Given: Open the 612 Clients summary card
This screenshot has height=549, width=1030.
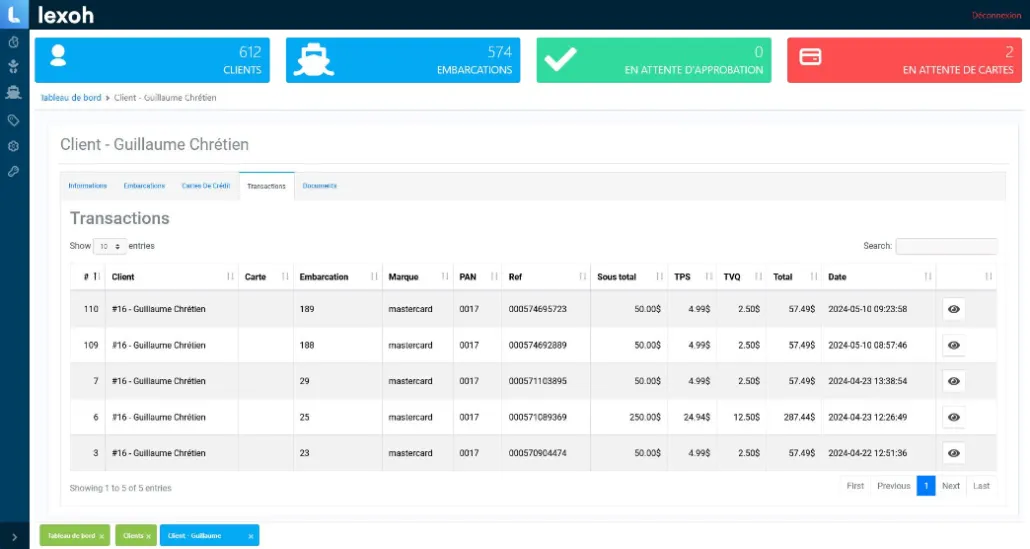Looking at the screenshot, I should [x=153, y=60].
